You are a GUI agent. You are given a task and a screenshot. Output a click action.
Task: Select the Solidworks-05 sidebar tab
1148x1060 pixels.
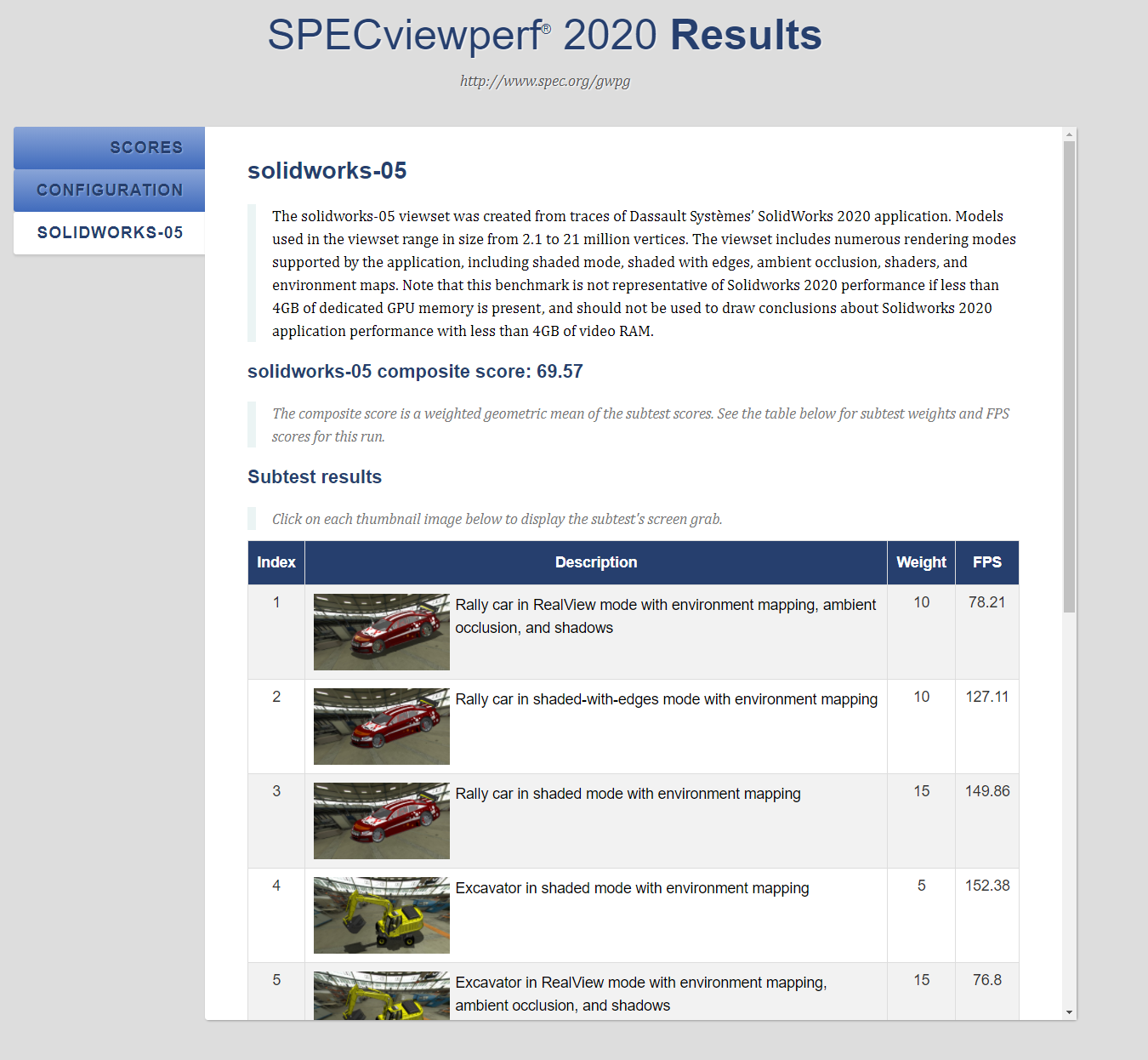pos(110,233)
